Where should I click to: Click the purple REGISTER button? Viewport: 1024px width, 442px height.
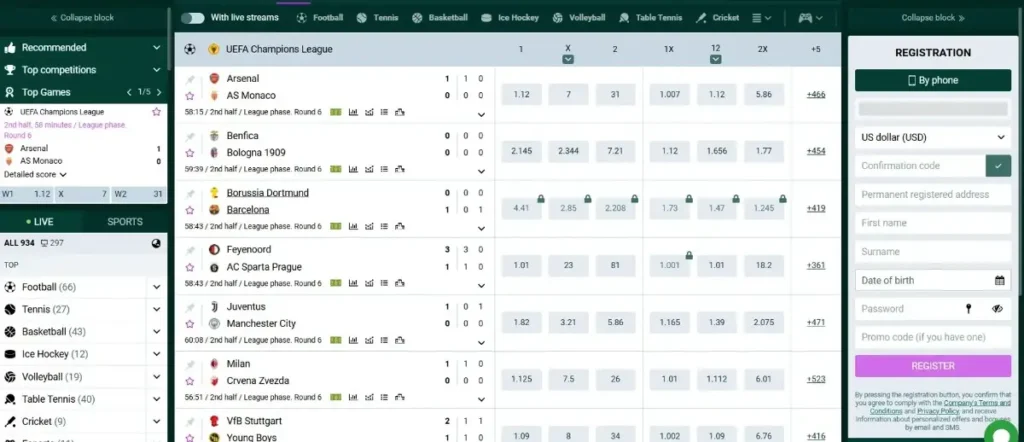[x=932, y=366]
